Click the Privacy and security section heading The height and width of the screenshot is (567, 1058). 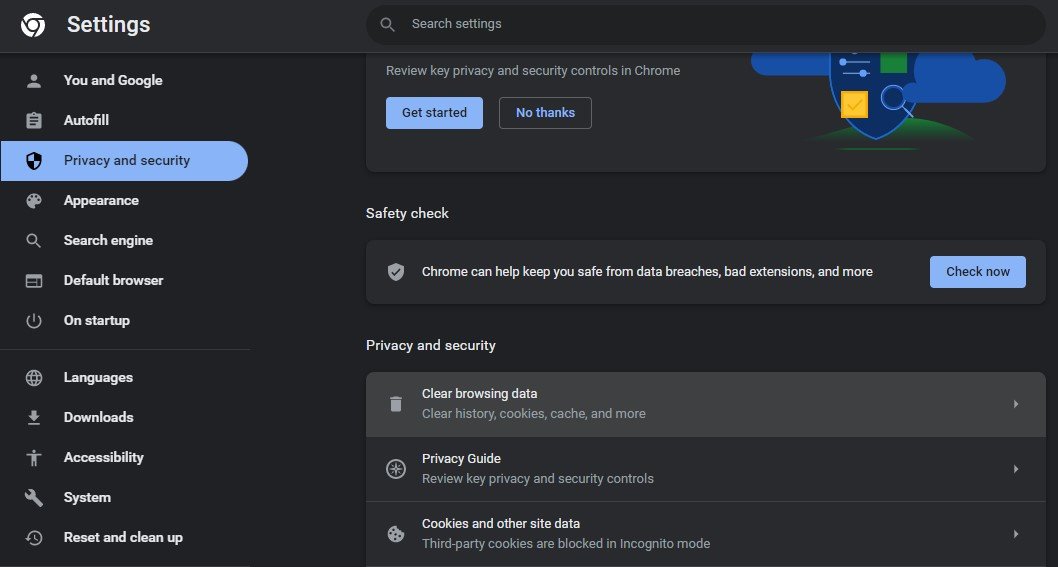point(430,346)
